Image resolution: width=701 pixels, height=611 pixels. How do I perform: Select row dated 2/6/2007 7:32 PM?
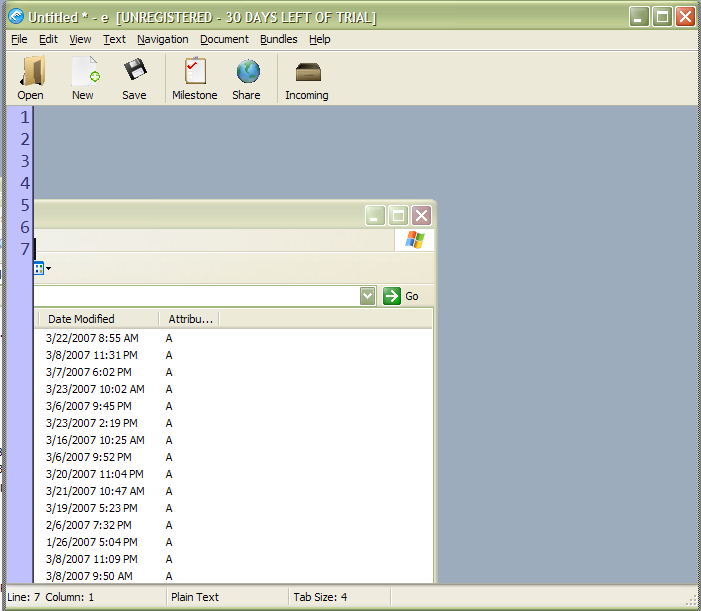(89, 525)
